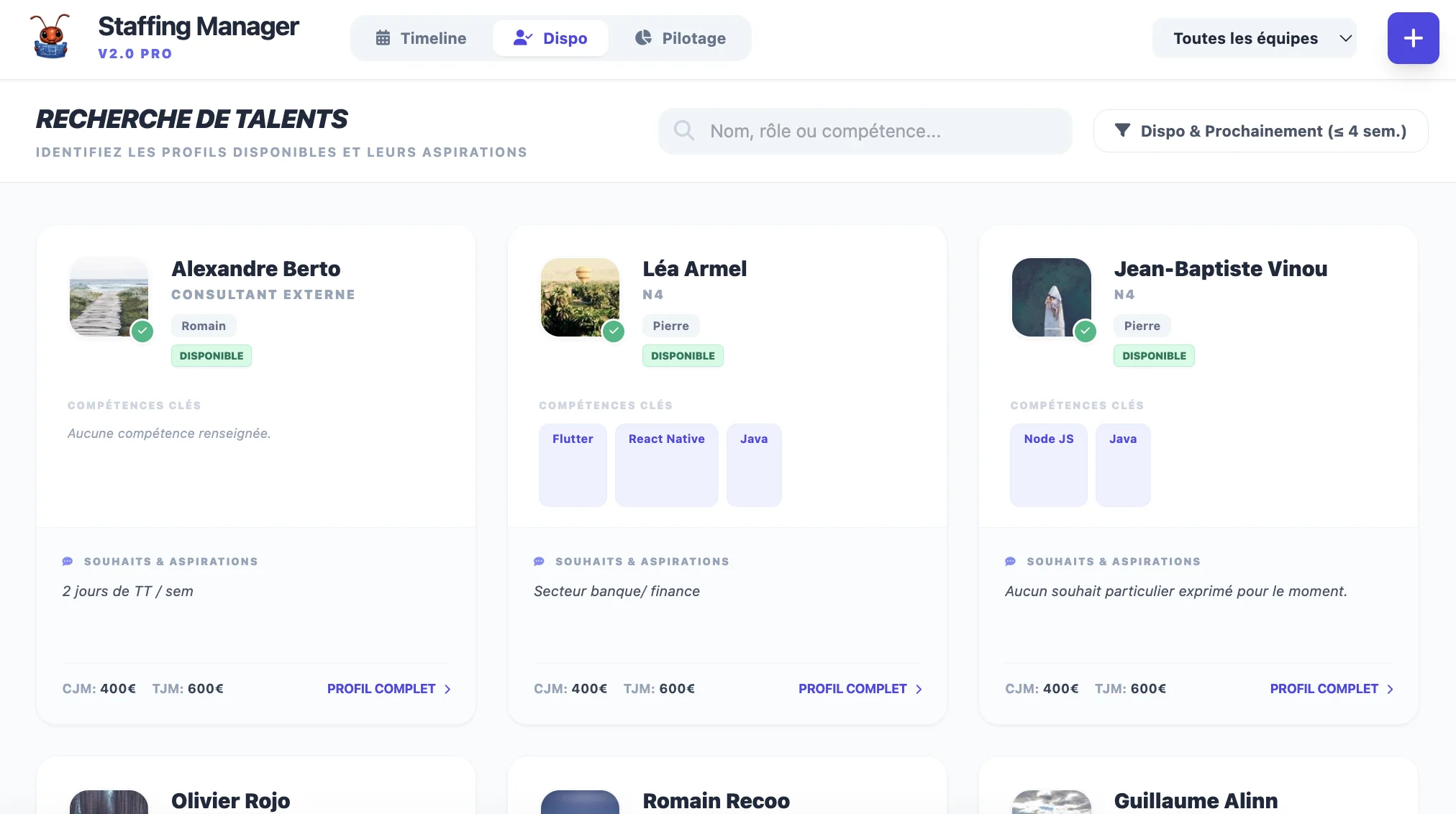Viewport: 1456px width, 814px height.
Task: Click the ant logo icon
Action: [x=50, y=37]
